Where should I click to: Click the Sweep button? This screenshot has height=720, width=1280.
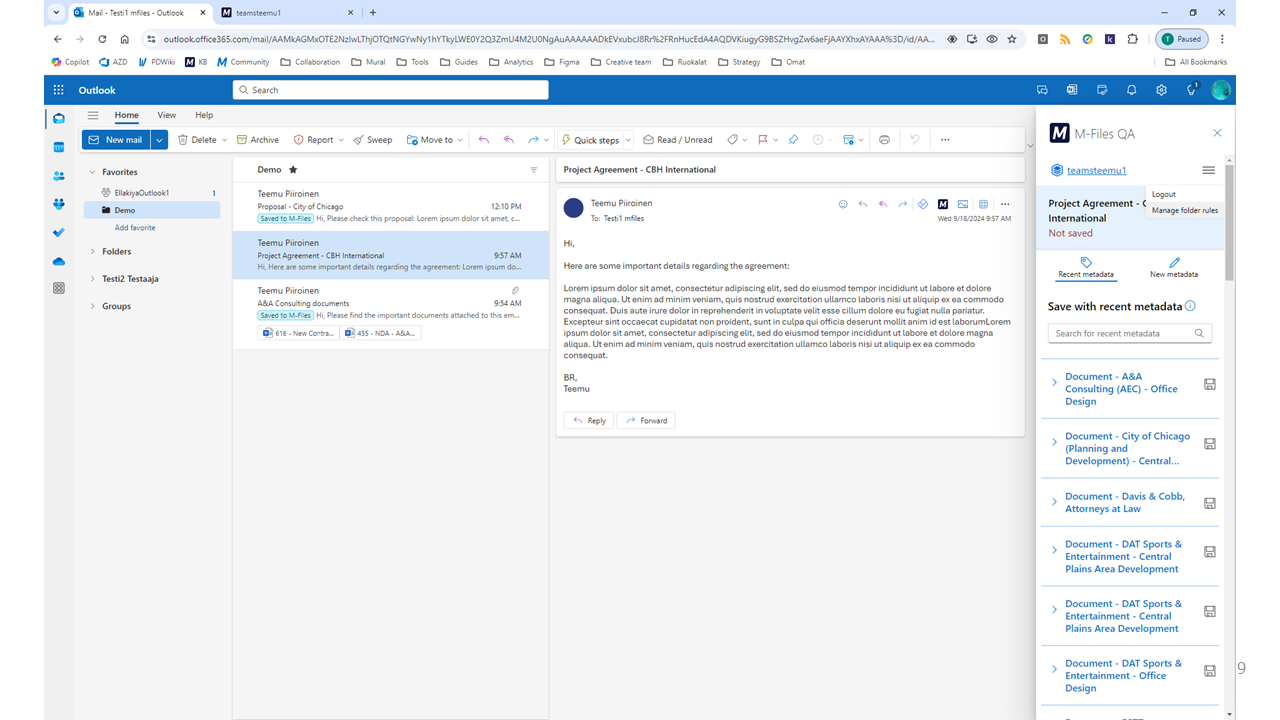point(372,140)
